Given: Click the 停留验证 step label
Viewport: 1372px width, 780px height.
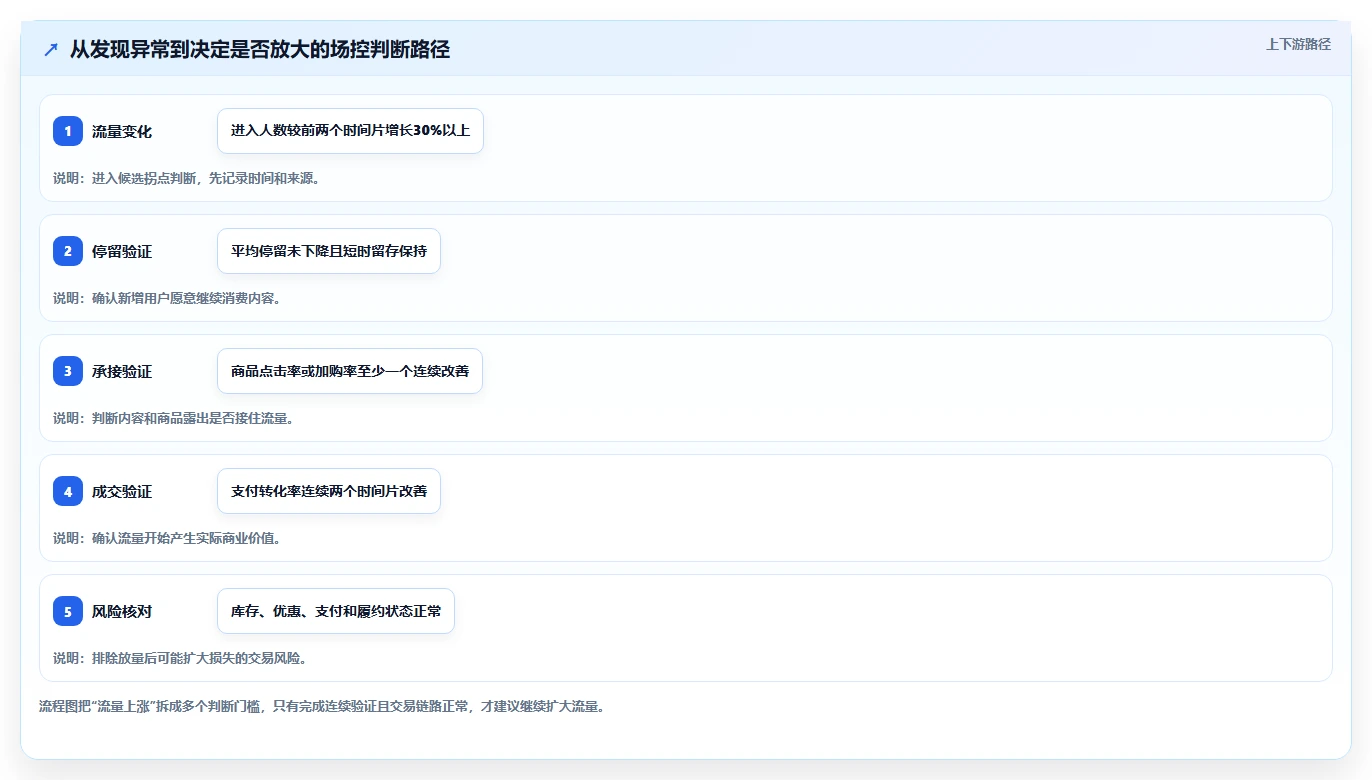Looking at the screenshot, I should (x=122, y=252).
